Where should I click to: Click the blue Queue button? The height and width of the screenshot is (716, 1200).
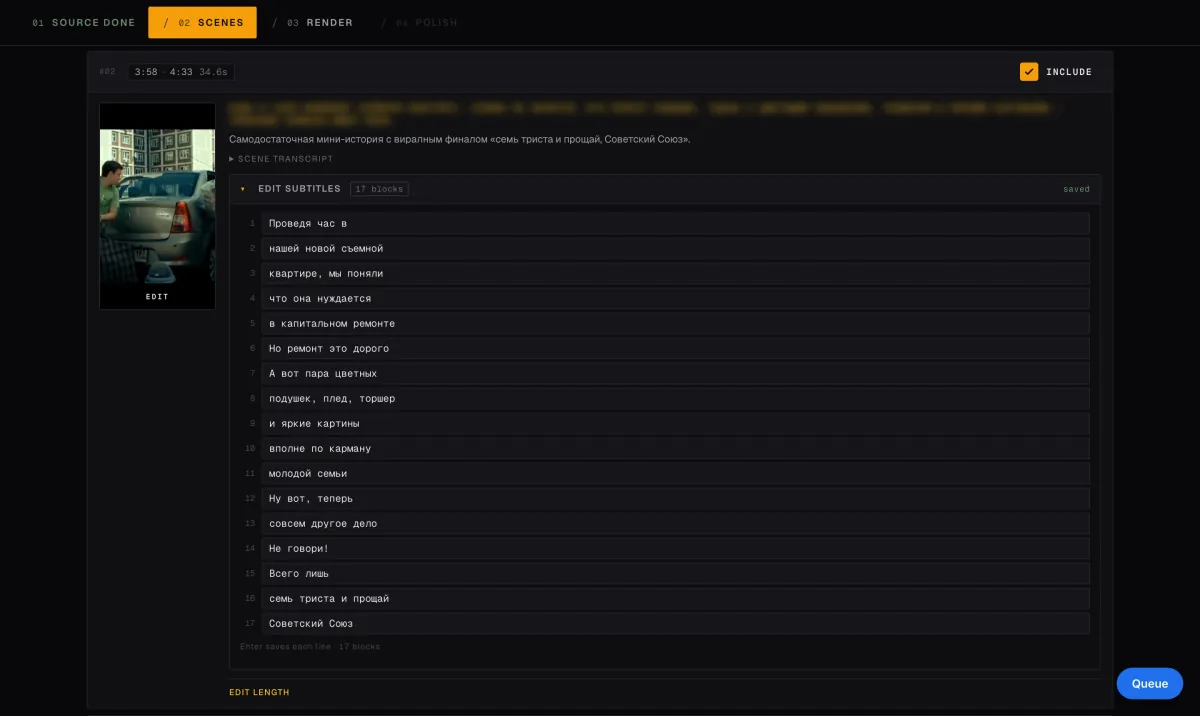1150,684
